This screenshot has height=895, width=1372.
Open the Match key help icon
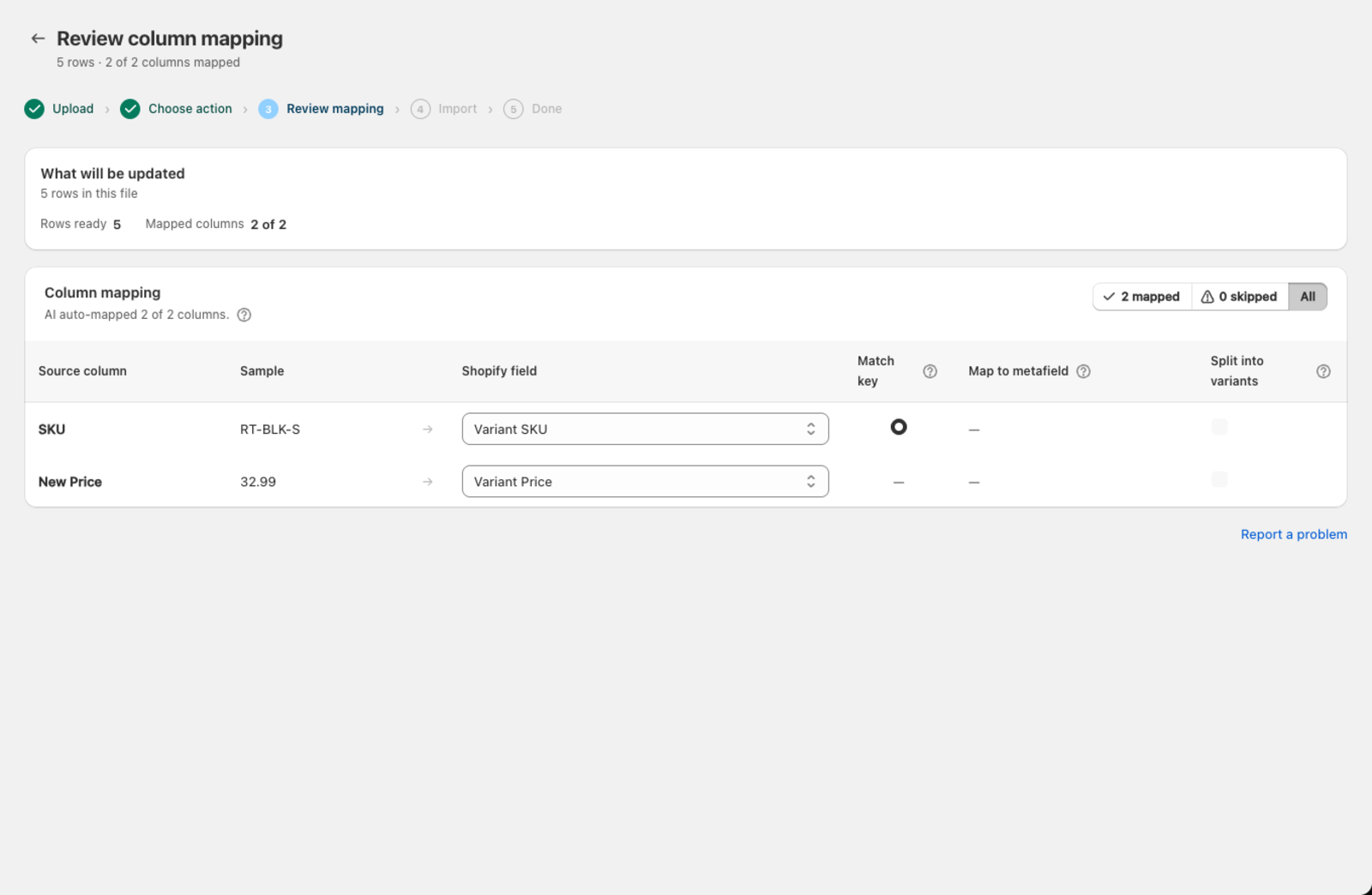930,371
